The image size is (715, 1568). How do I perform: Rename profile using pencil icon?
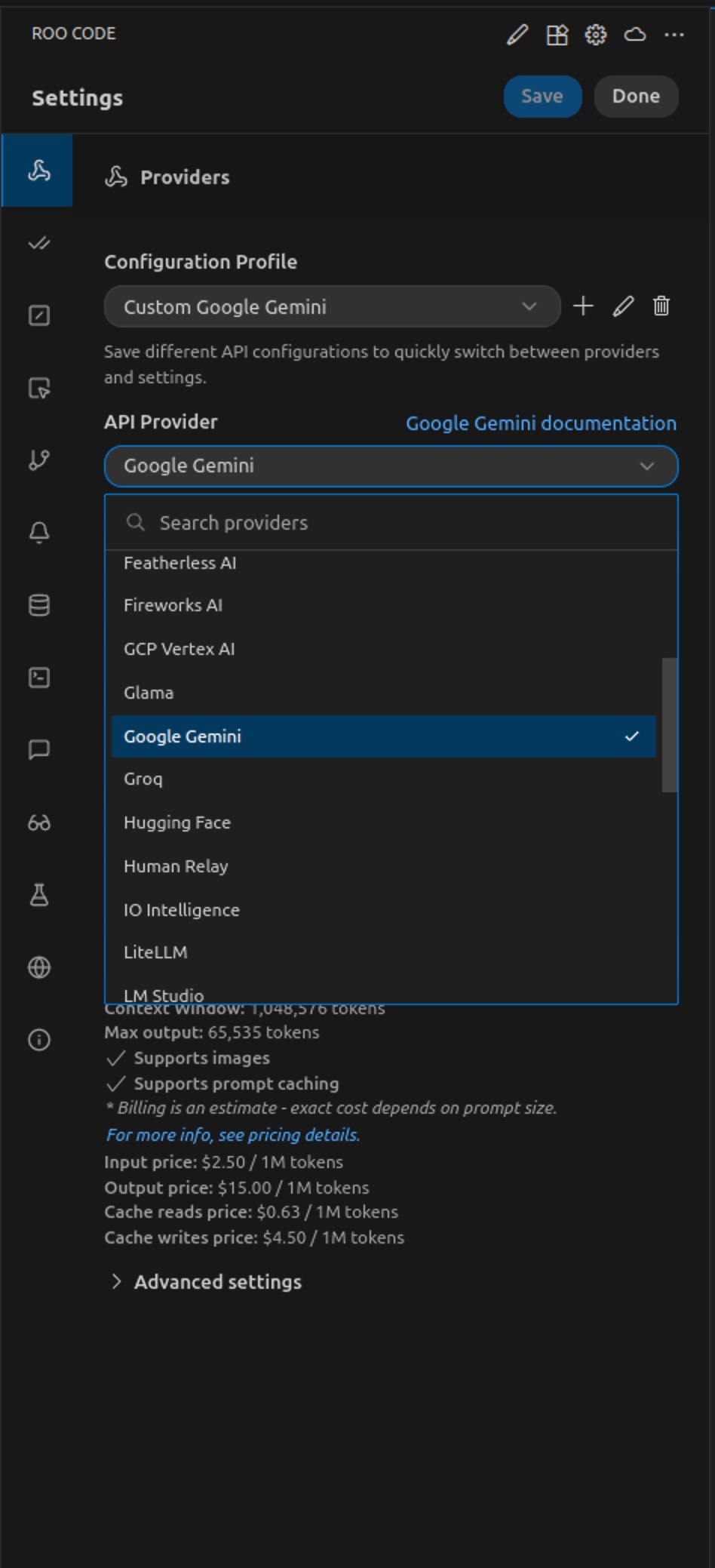coord(623,306)
